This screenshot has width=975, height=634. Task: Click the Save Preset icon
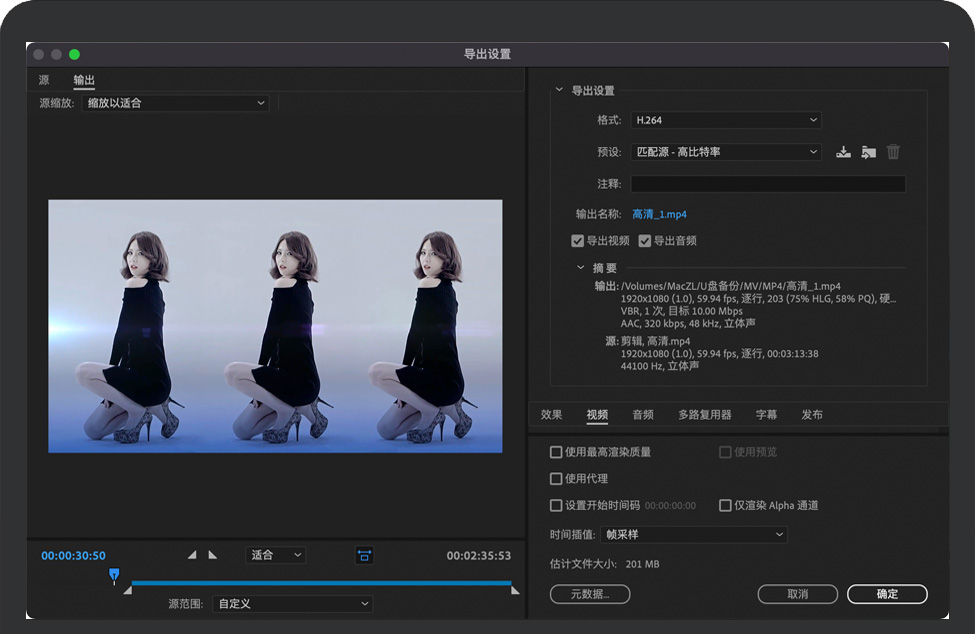[843, 152]
